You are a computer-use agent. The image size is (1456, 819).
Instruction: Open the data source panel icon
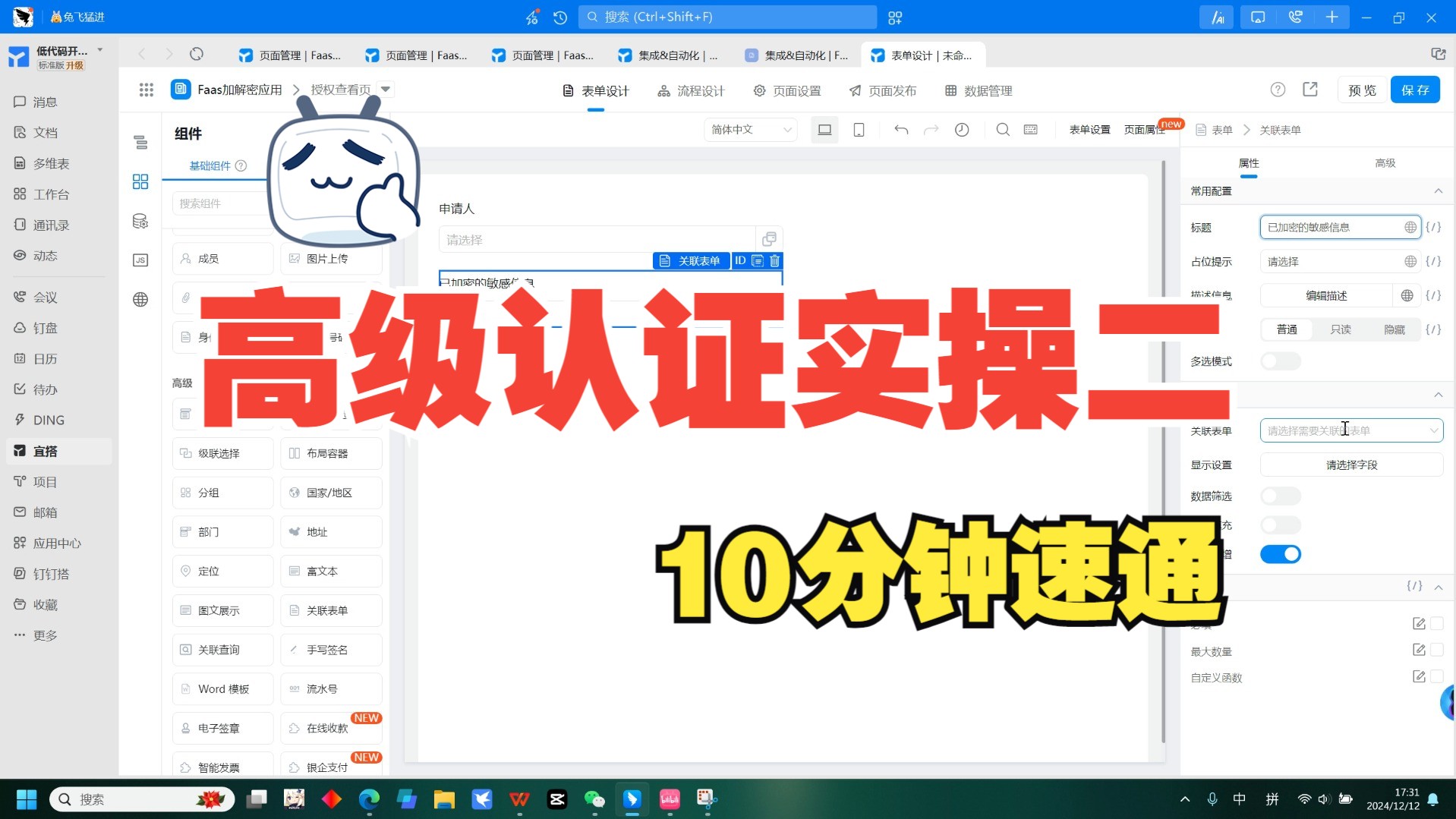(x=140, y=221)
